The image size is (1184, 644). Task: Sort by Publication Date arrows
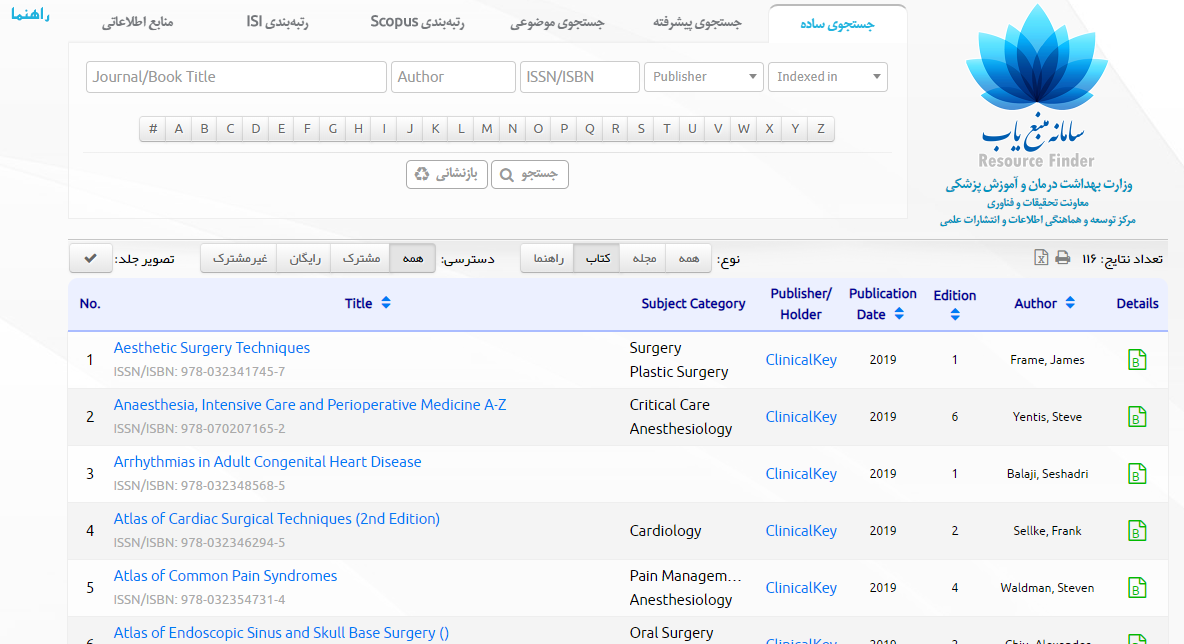coord(899,314)
